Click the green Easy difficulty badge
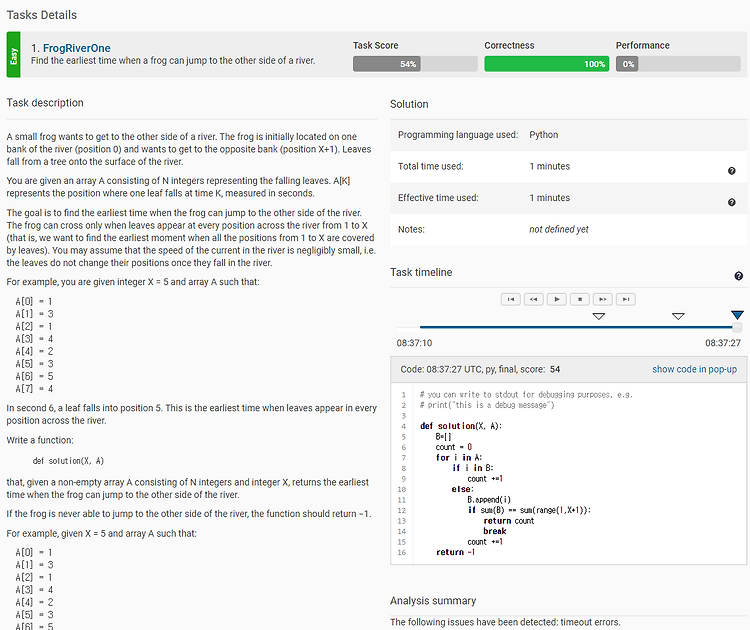The image size is (750, 630). (x=13, y=54)
